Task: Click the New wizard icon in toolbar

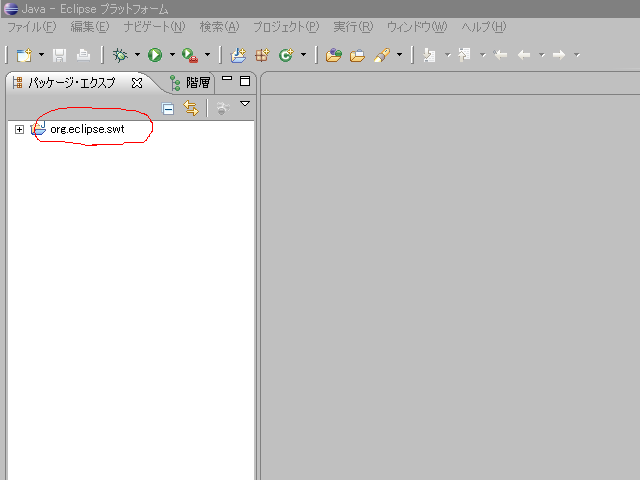Action: (24, 55)
